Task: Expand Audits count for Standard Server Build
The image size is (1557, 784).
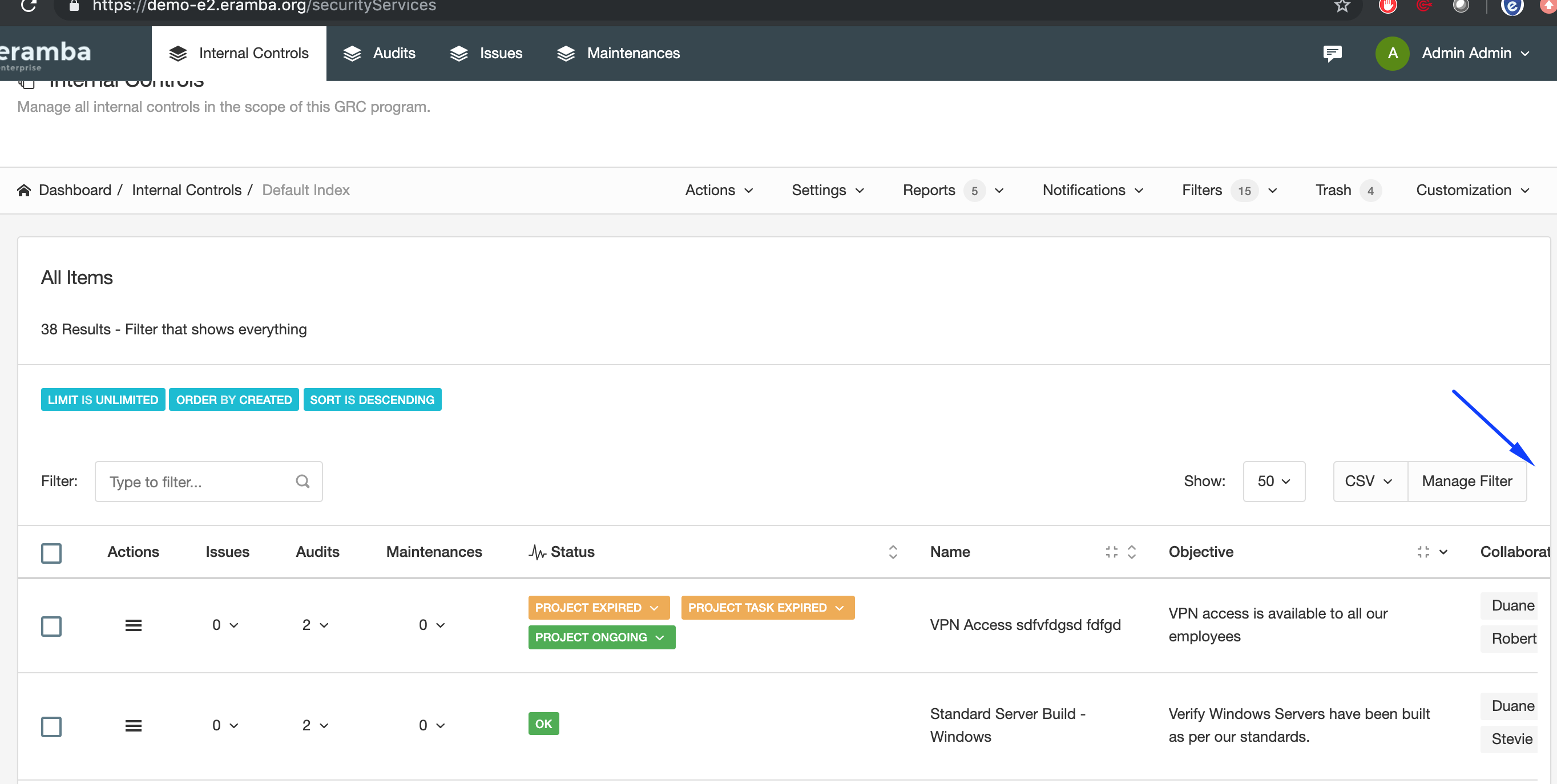Action: (x=315, y=725)
